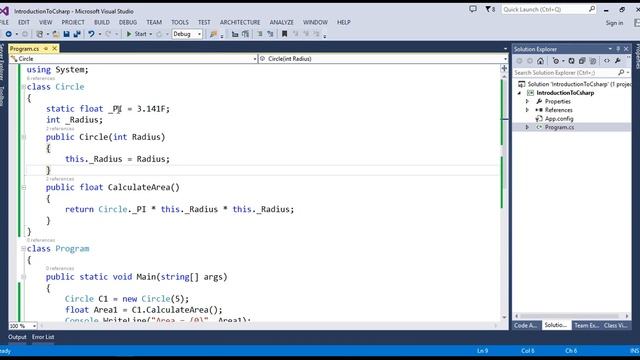The width and height of the screenshot is (640, 360).
Task: Toggle Show All Files in Solution Explorer
Action: [593, 61]
